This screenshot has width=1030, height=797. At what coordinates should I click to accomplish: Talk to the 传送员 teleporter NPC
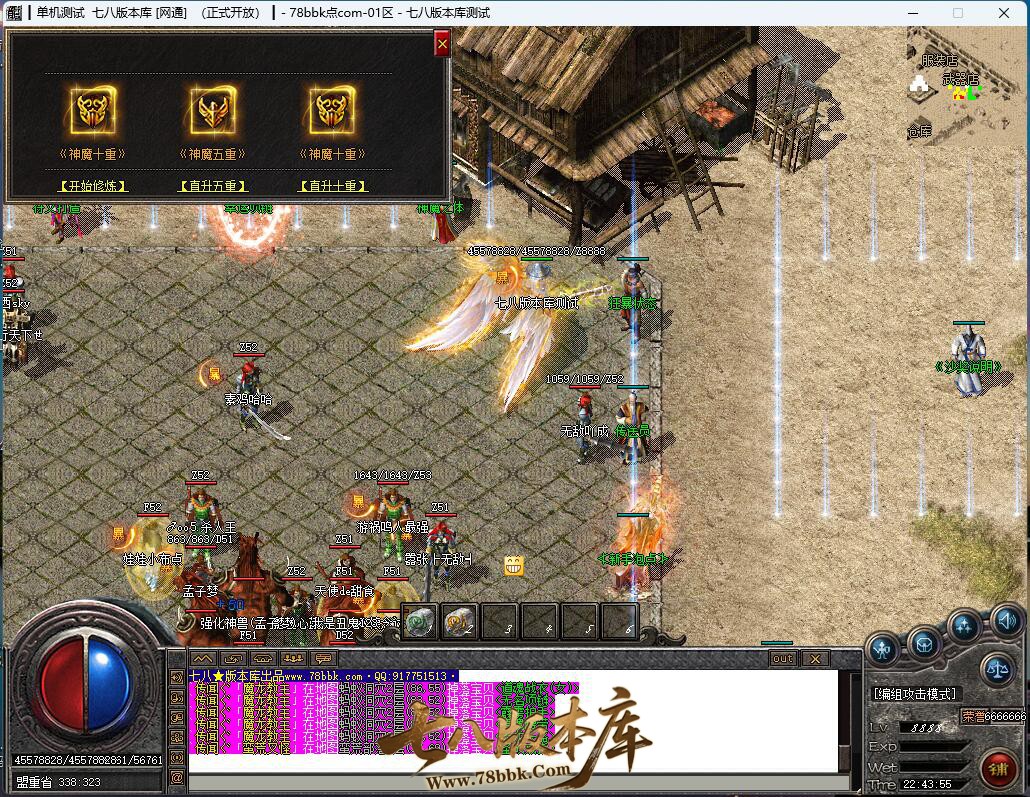[633, 424]
